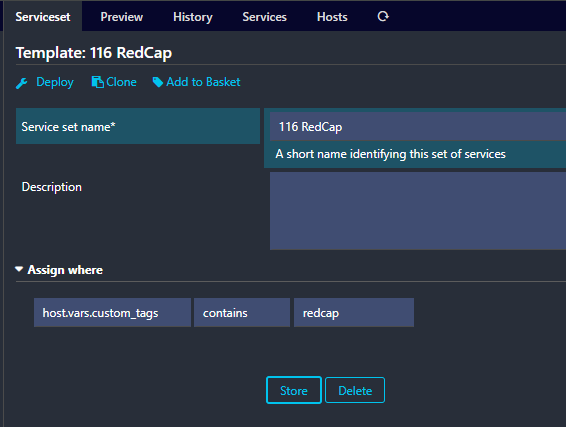Open the History tab
This screenshot has width=566, height=427.
coord(193,17)
